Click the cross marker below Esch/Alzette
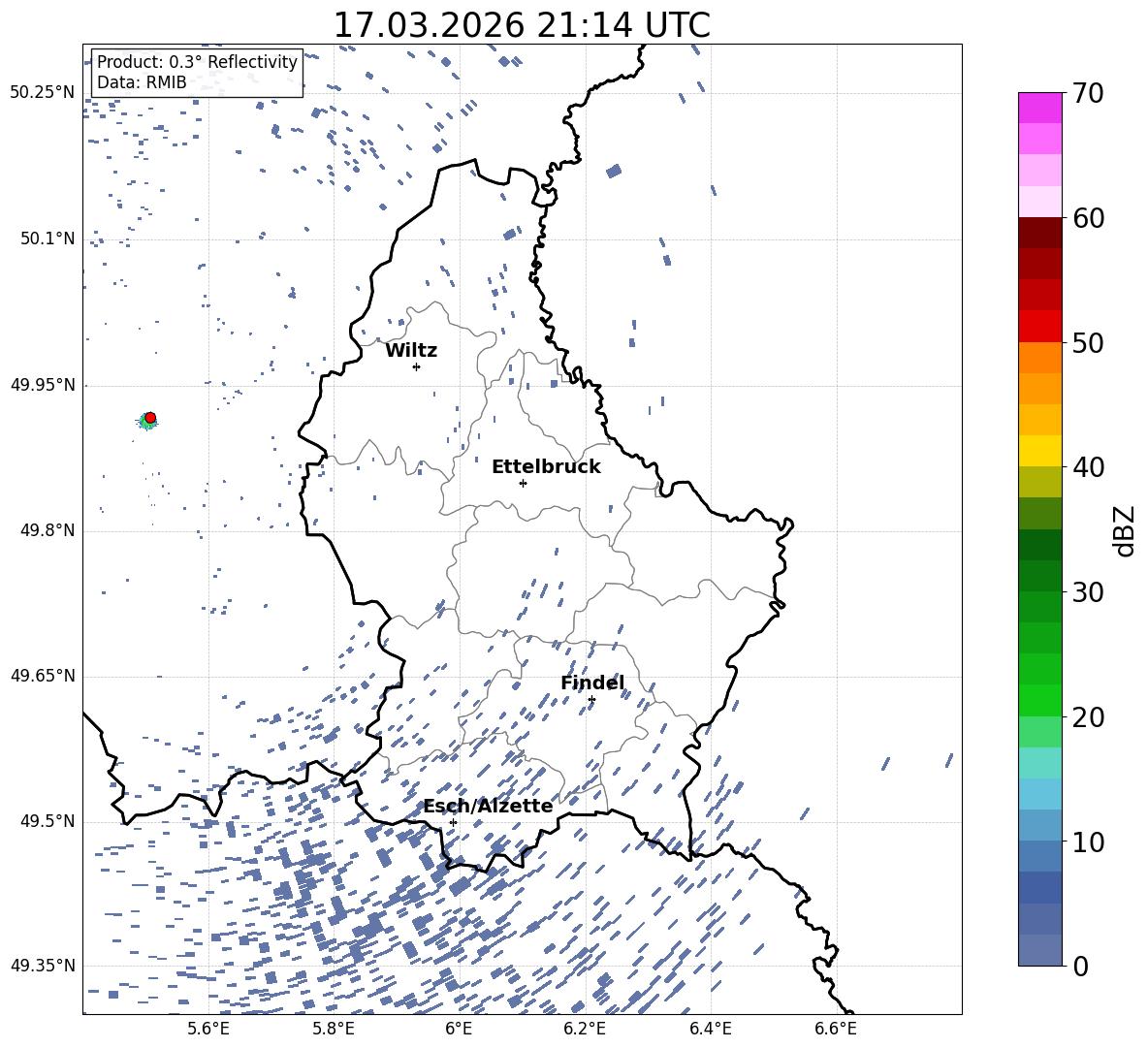1148x1048 pixels. pyautogui.click(x=453, y=822)
